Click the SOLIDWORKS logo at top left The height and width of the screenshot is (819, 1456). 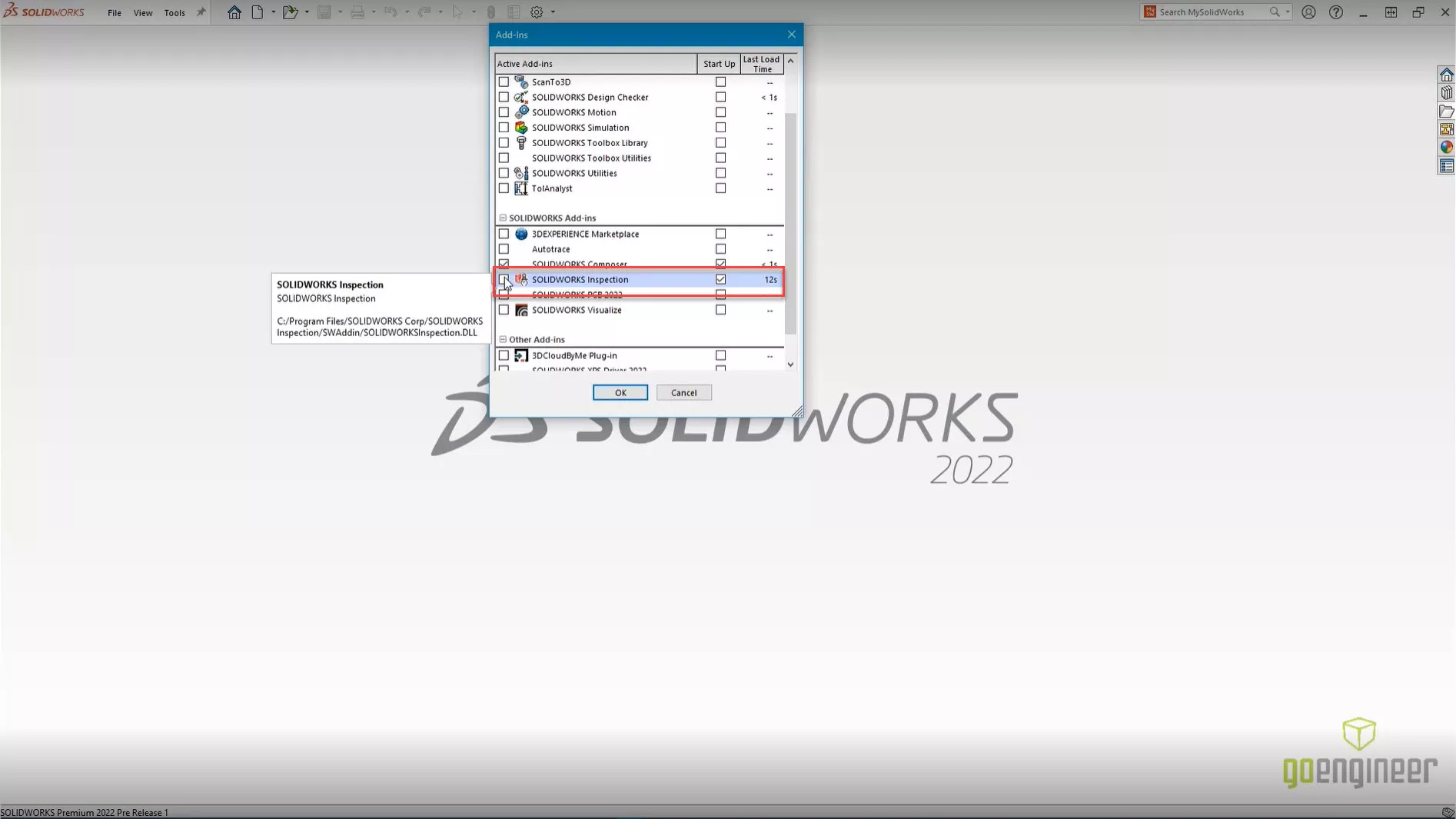(x=44, y=12)
